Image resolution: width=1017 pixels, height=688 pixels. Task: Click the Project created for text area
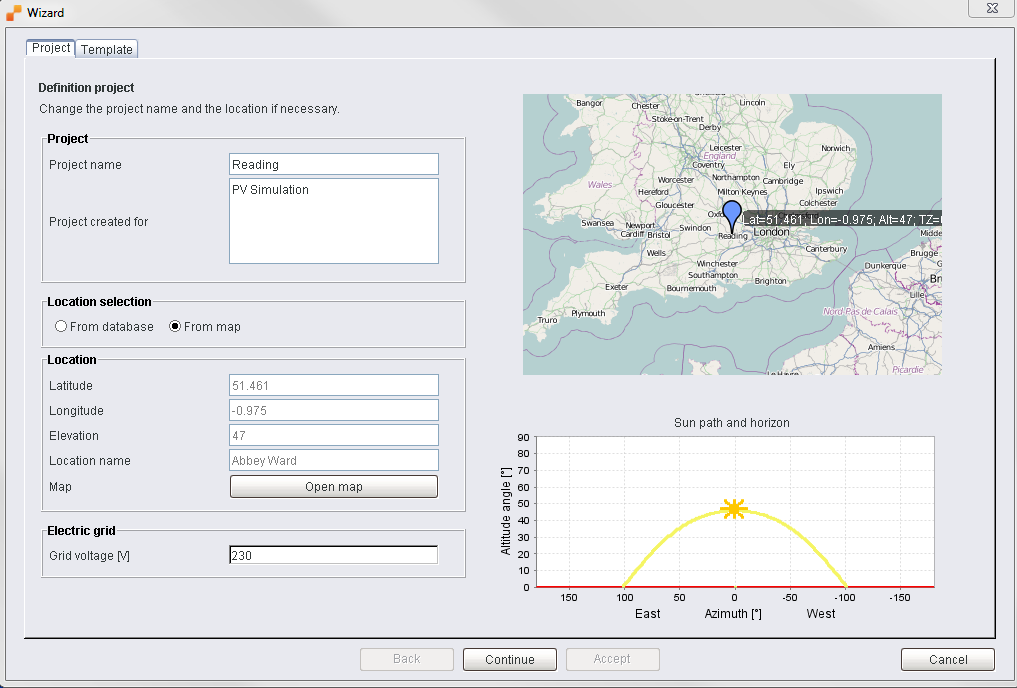coord(333,221)
